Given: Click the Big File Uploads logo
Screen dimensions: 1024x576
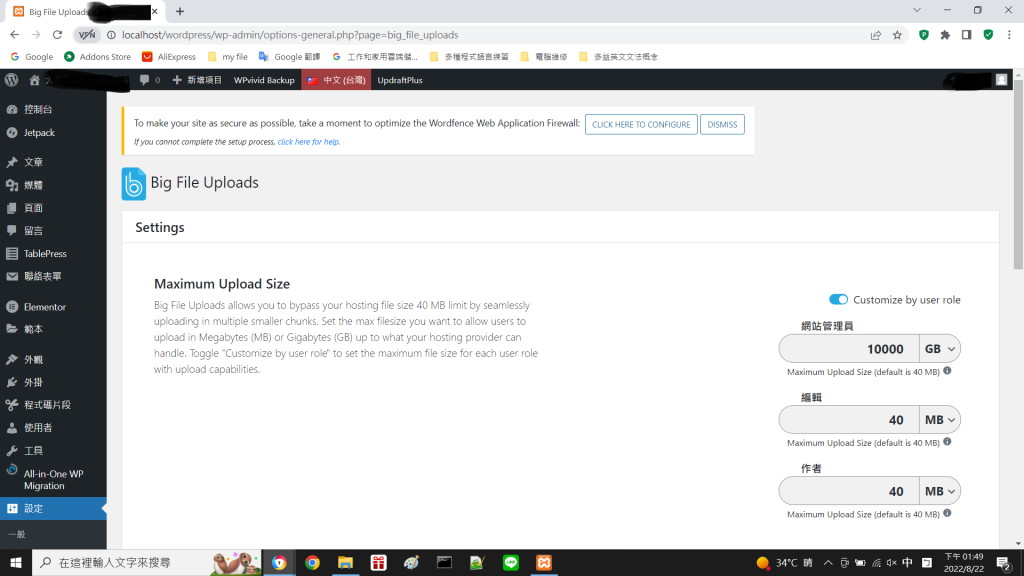Looking at the screenshot, I should pos(133,184).
